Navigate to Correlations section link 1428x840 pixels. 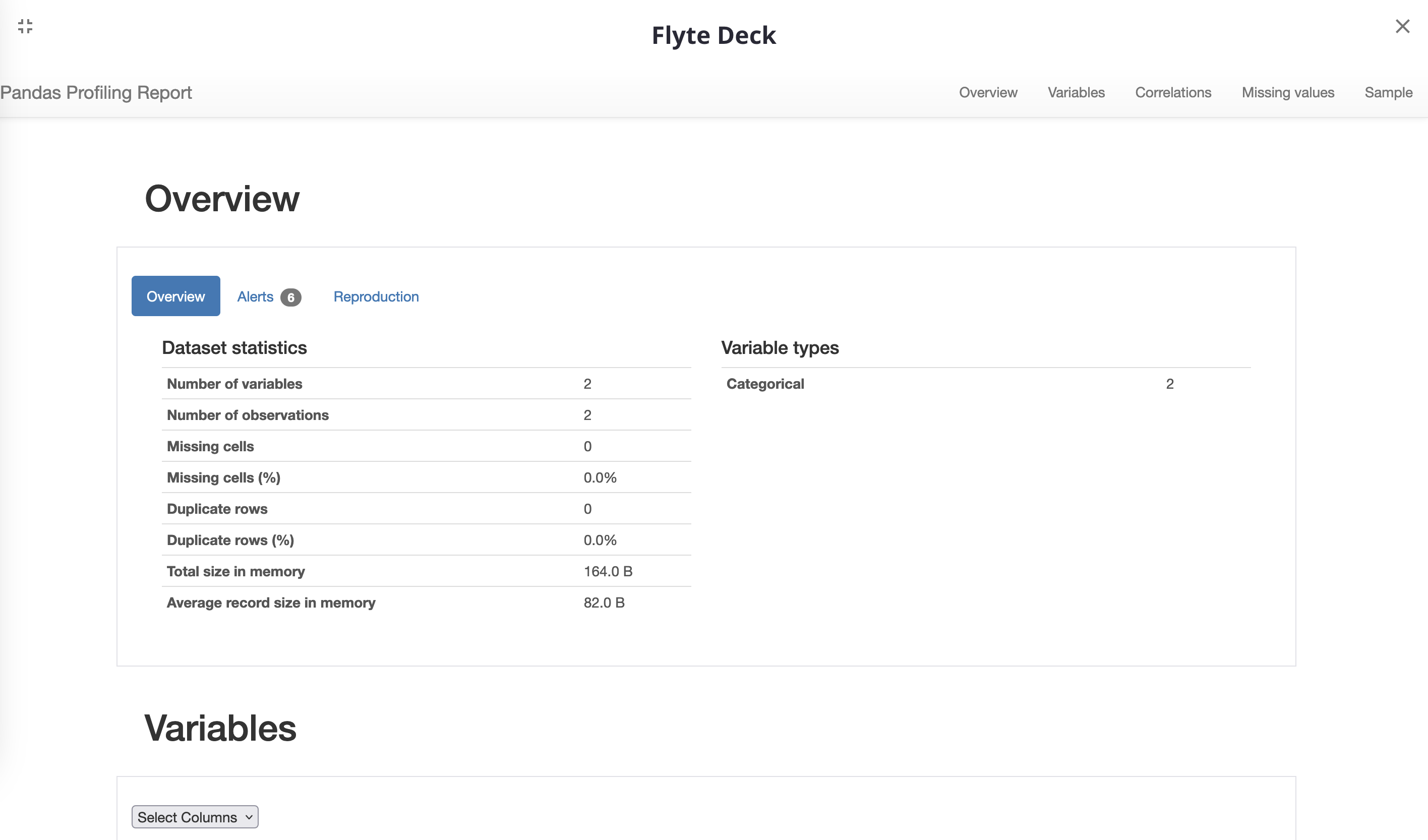point(1172,92)
